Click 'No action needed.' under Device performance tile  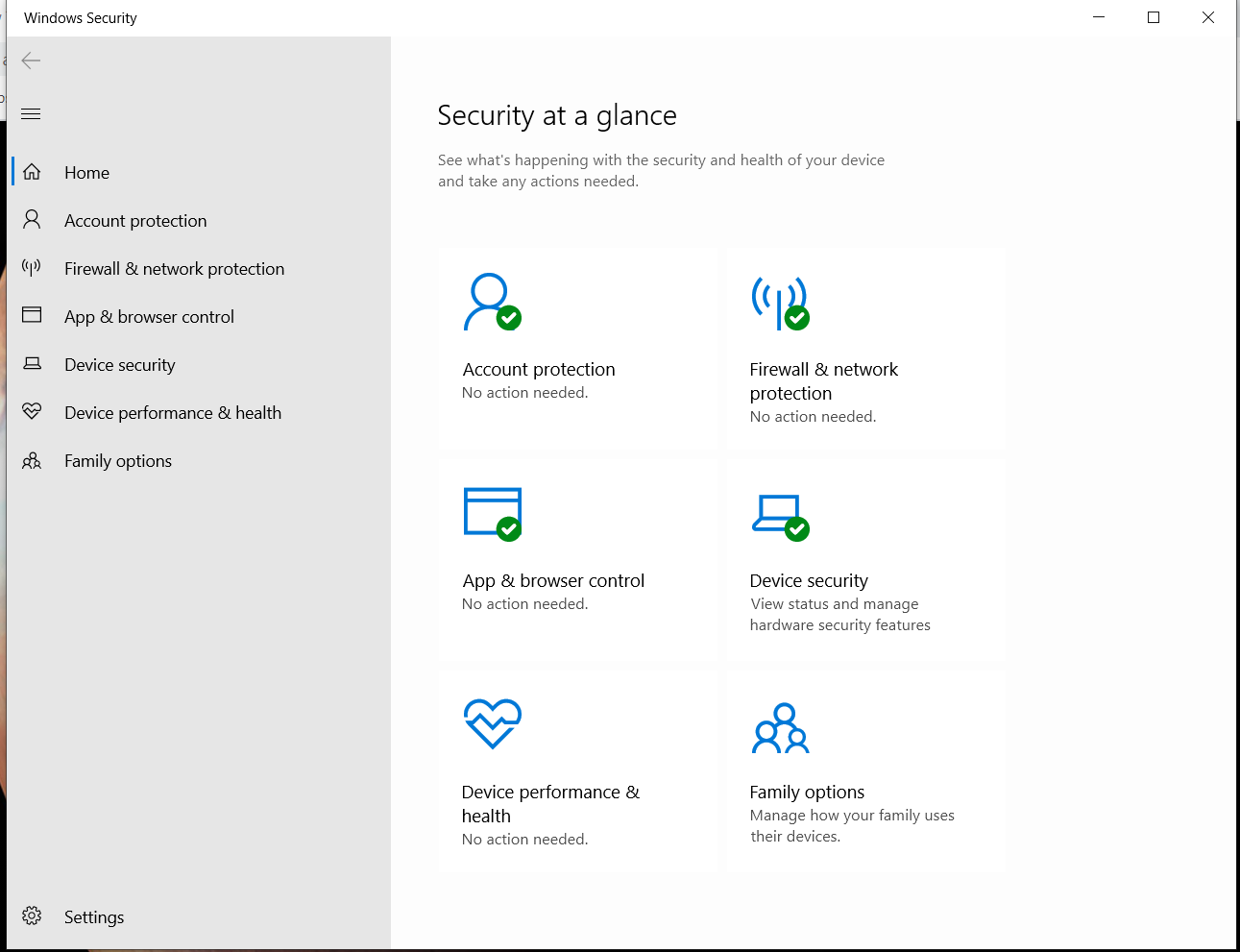(524, 840)
